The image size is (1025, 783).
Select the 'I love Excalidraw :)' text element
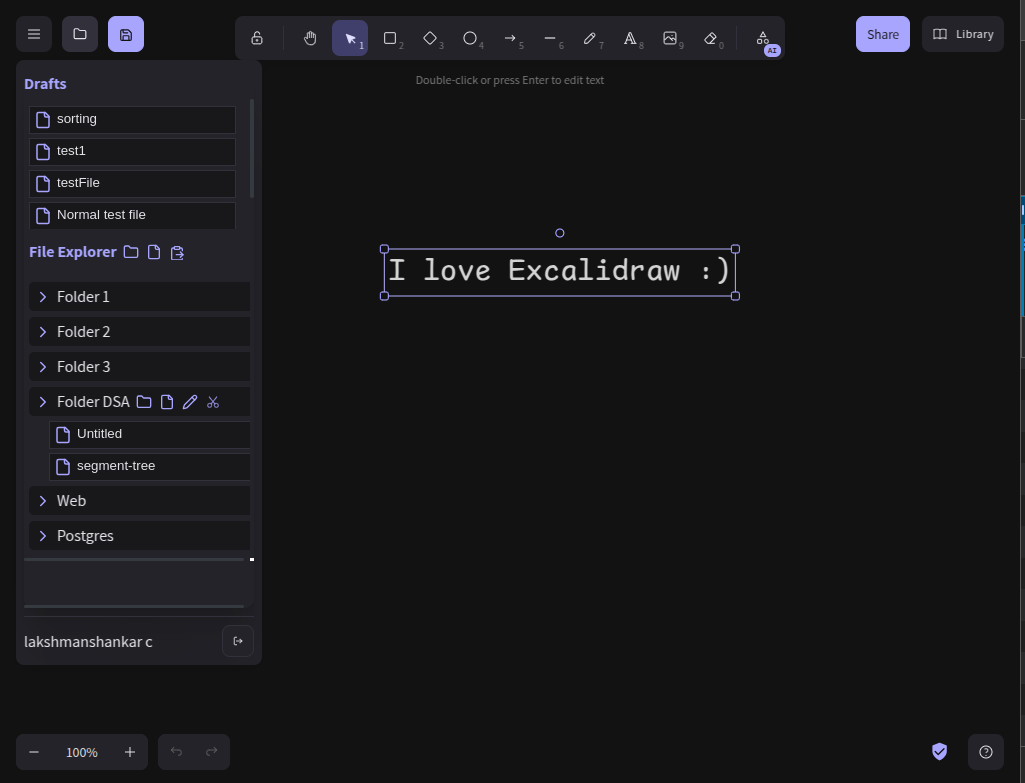pos(560,272)
